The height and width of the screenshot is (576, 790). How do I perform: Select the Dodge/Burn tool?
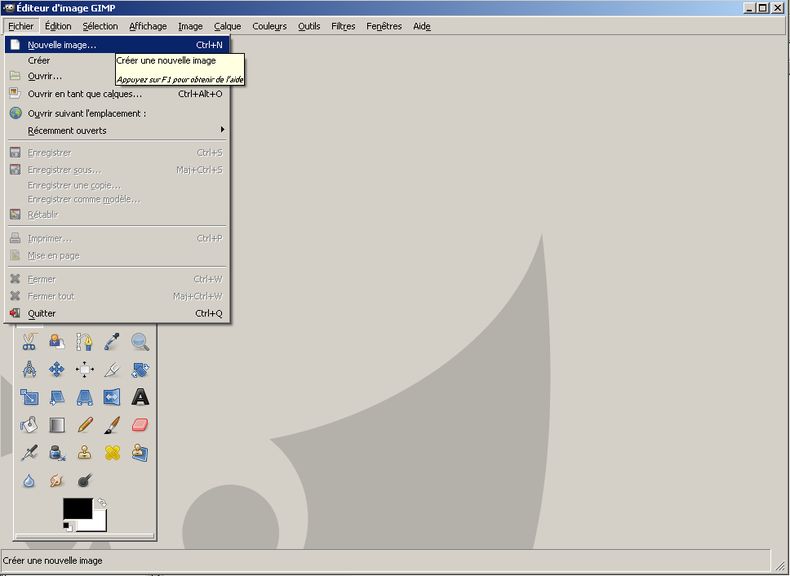tap(85, 480)
